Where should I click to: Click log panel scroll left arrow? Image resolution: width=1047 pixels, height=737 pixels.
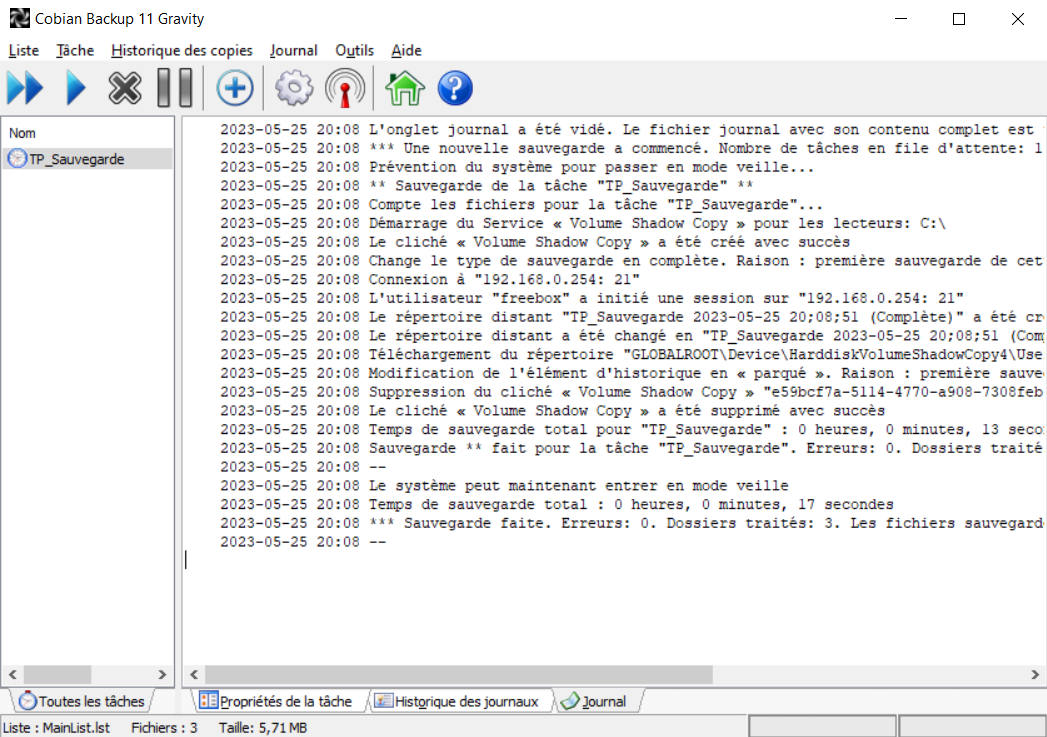tap(194, 675)
